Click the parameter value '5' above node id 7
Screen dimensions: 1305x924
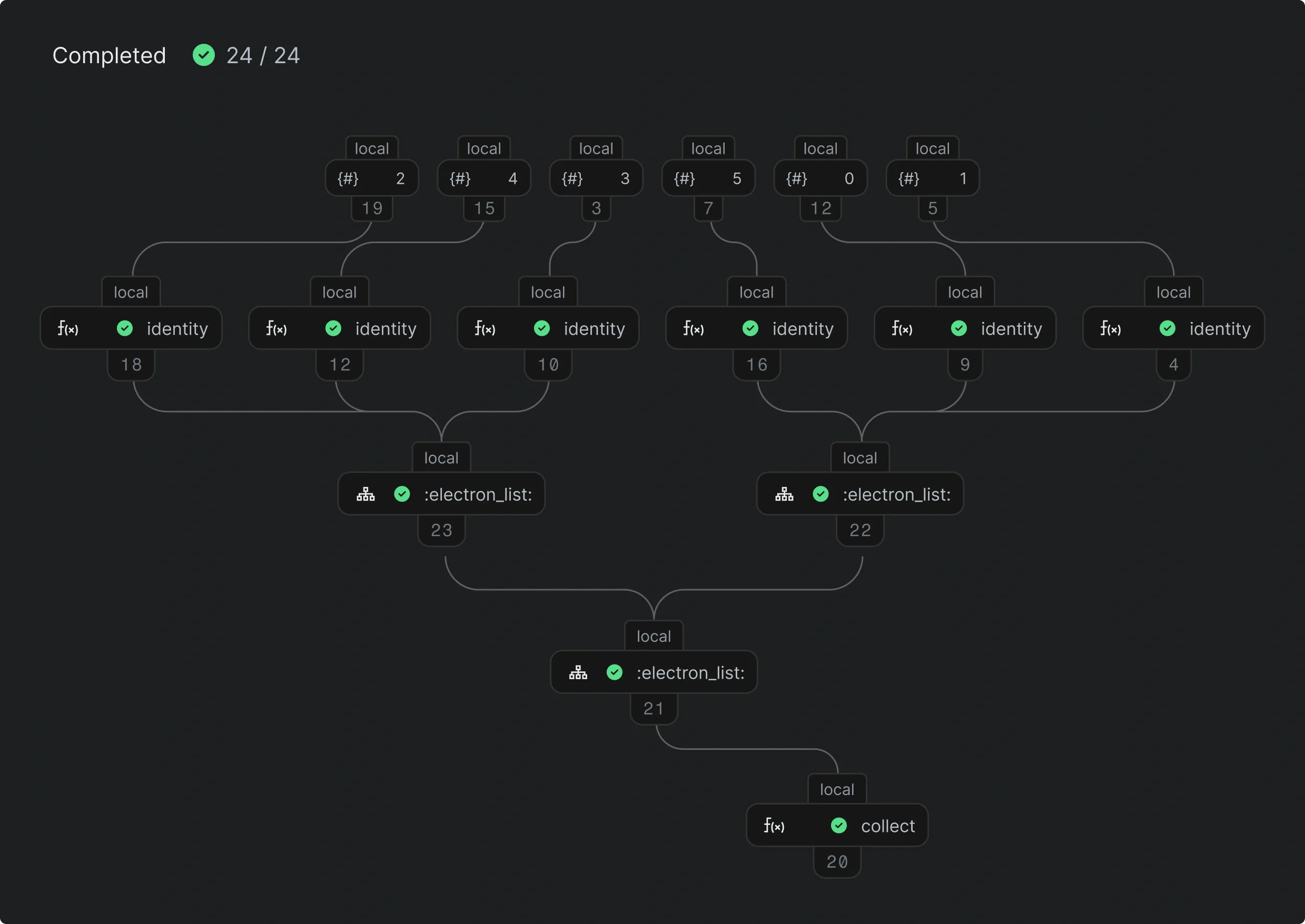pos(737,178)
